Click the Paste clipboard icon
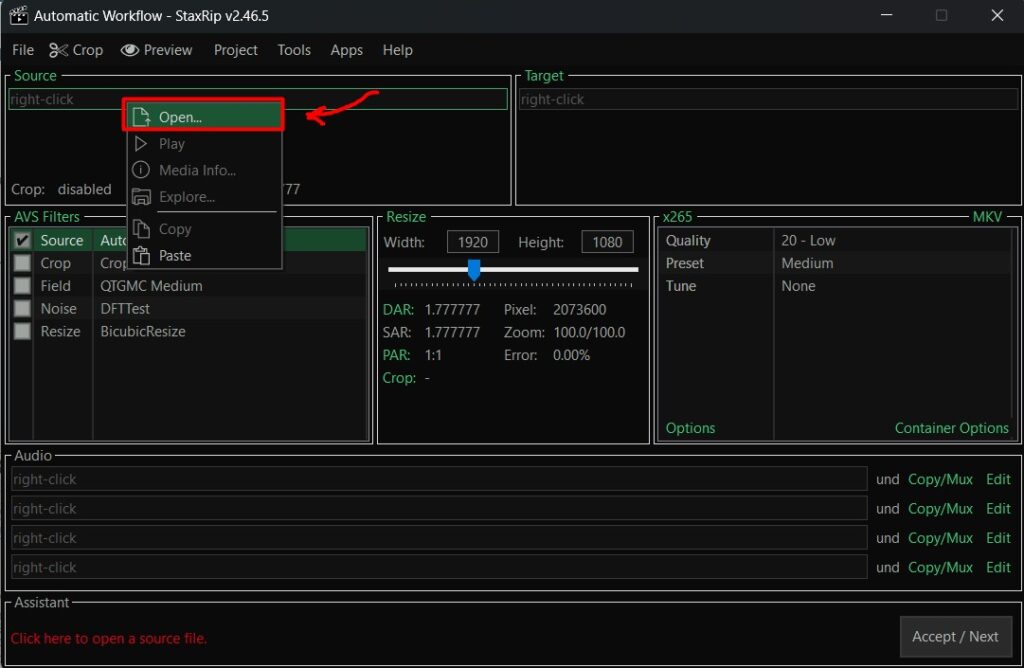 coord(141,256)
